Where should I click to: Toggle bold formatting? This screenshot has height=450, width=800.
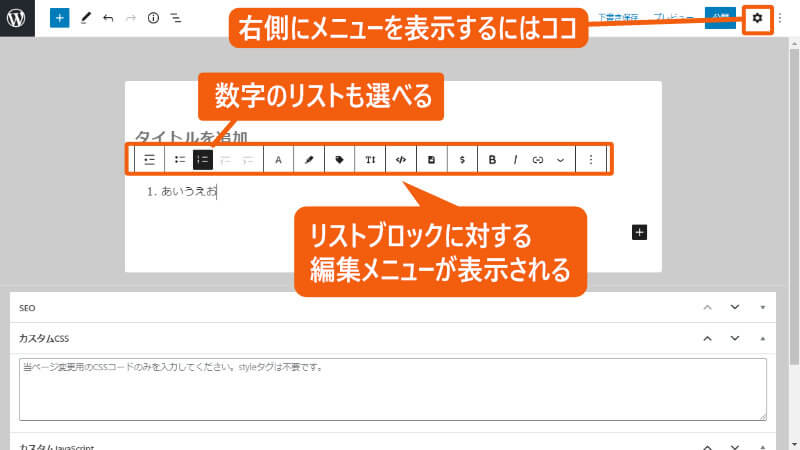[x=492, y=160]
